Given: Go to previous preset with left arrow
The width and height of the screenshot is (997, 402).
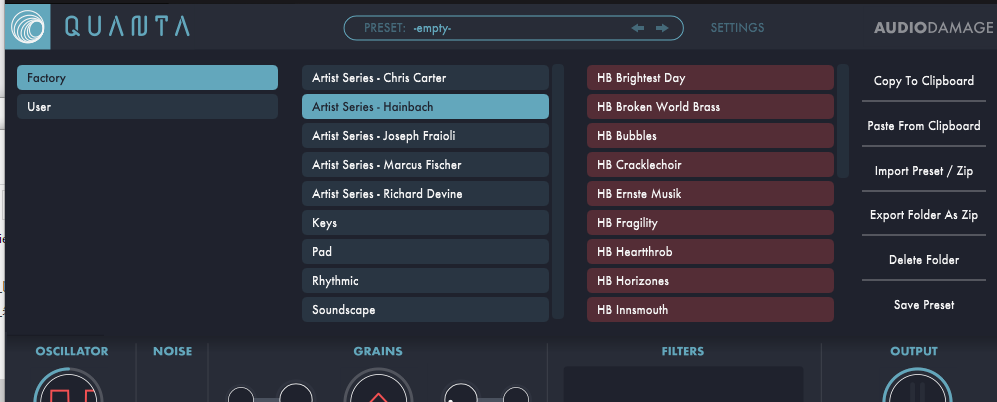Looking at the screenshot, I should point(637,28).
